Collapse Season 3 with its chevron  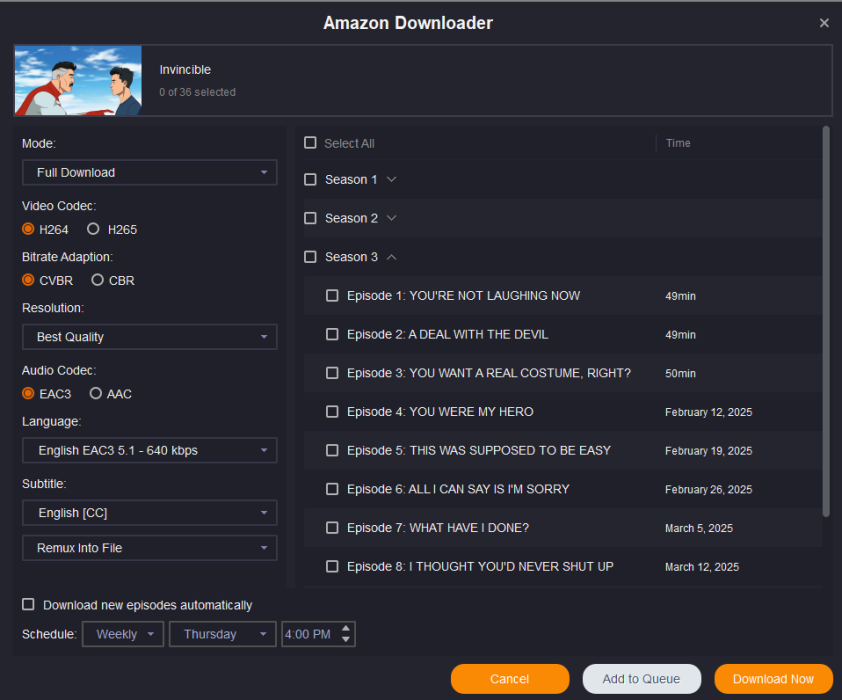391,257
